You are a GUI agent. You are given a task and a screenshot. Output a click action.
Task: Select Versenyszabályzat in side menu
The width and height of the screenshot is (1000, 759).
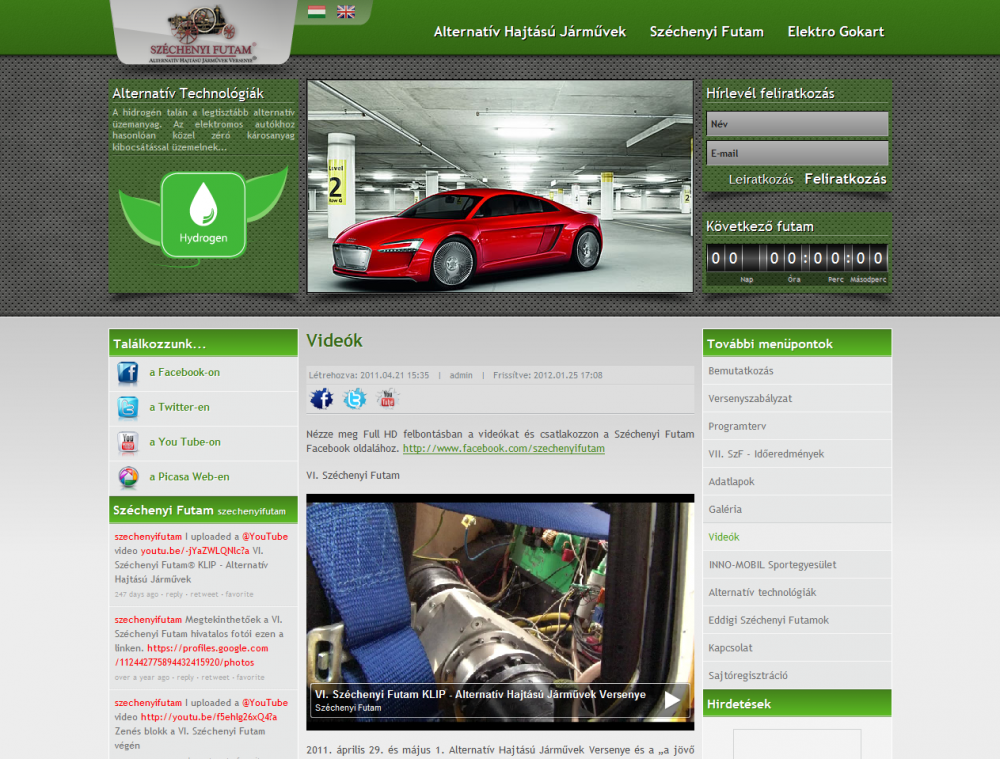[797, 398]
